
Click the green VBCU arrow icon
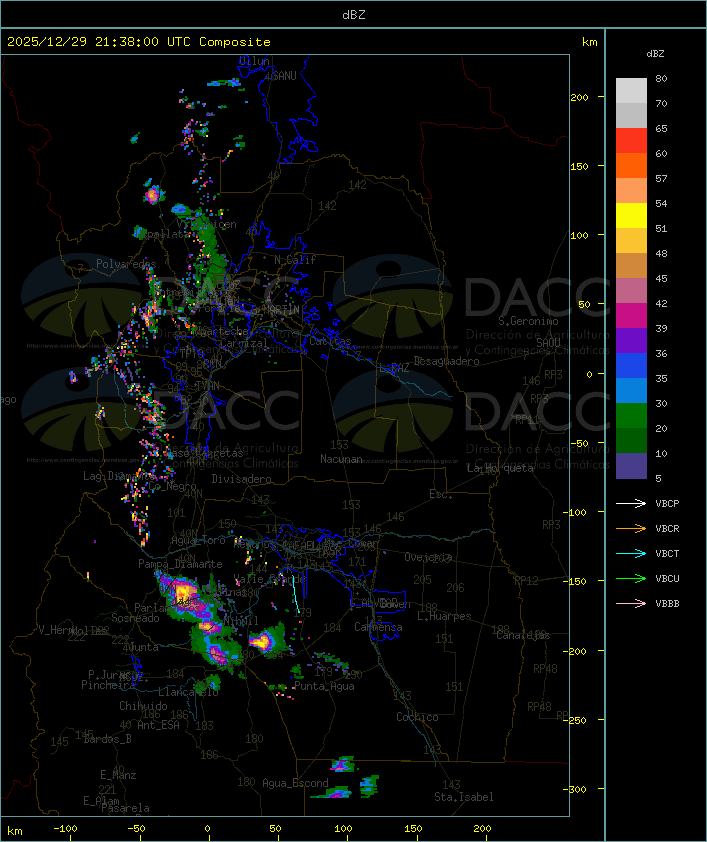pos(631,578)
